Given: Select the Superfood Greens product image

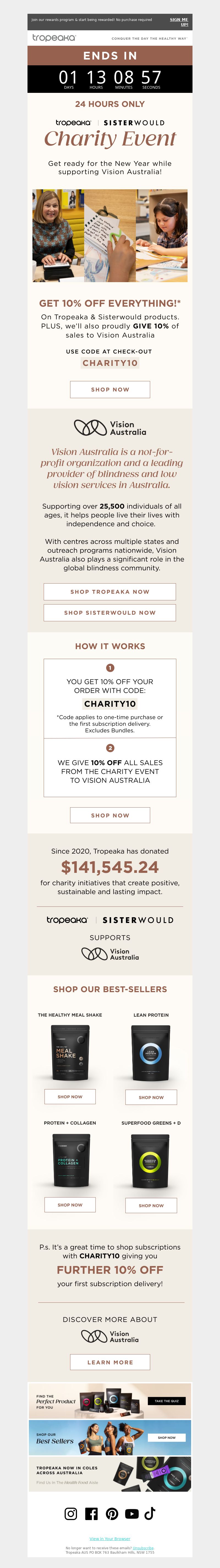Looking at the screenshot, I should point(151,1161).
